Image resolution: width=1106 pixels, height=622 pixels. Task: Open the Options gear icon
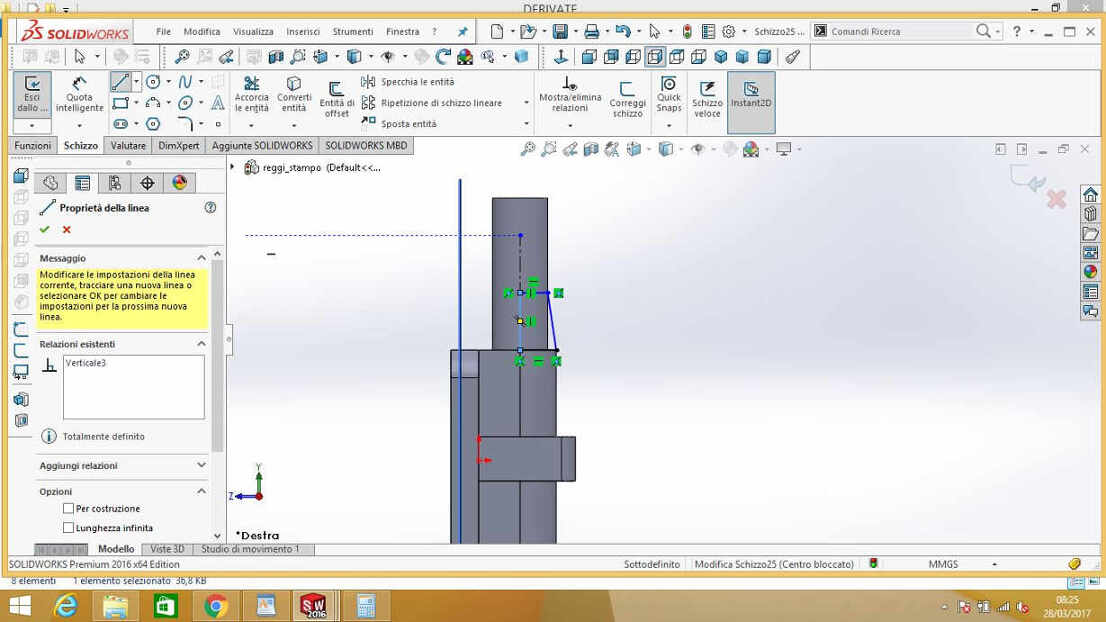(x=729, y=31)
